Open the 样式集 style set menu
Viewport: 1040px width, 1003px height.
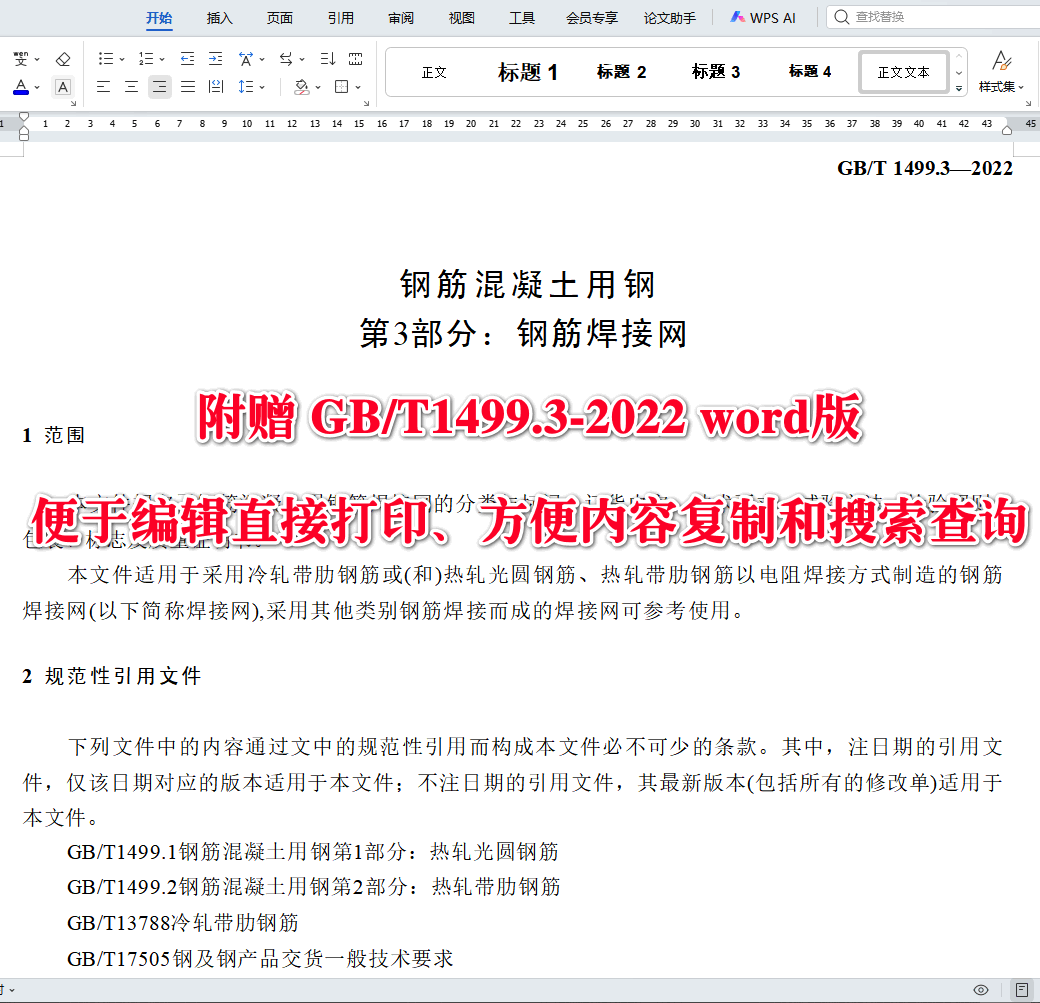click(1002, 72)
